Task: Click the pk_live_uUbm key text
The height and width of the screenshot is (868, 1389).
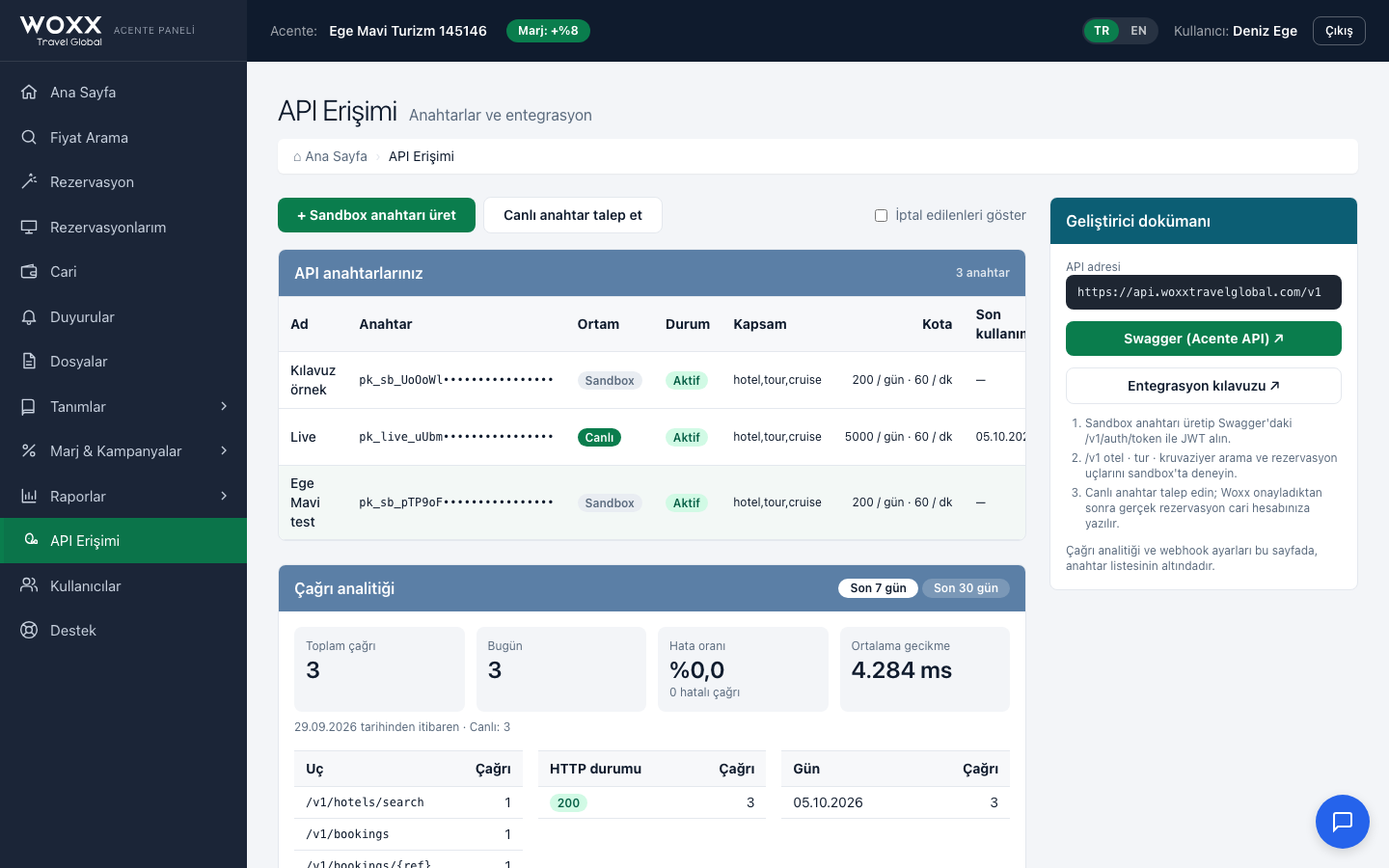Action: point(456,437)
